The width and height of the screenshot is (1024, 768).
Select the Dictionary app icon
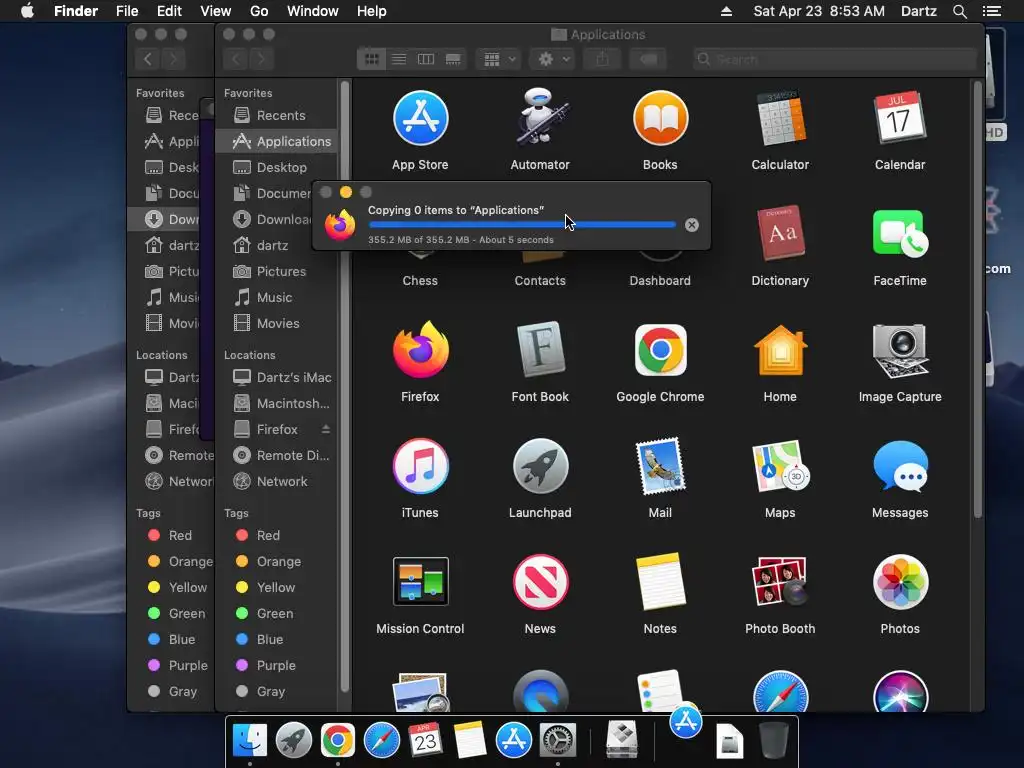[x=780, y=233]
